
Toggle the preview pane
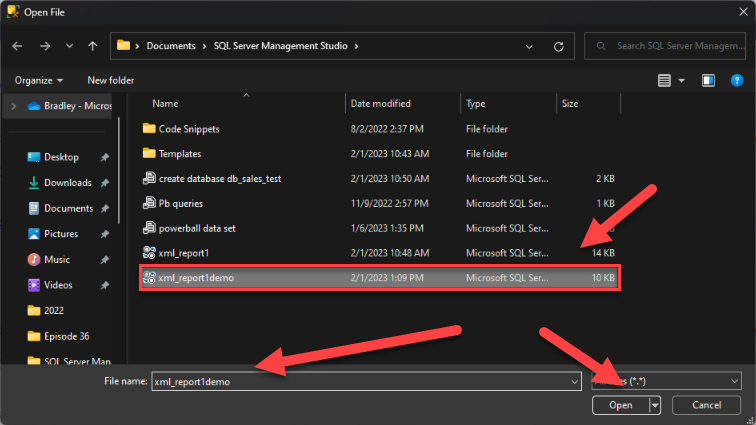(708, 81)
